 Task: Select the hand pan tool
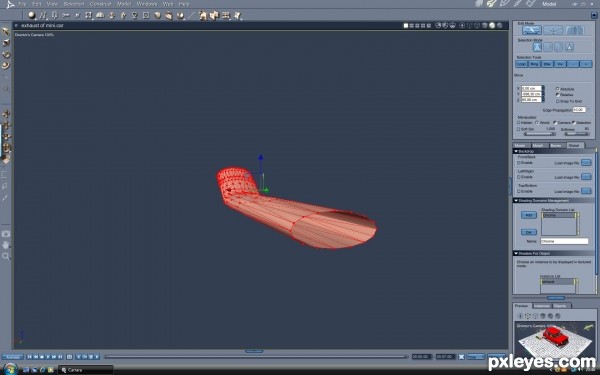6,245
